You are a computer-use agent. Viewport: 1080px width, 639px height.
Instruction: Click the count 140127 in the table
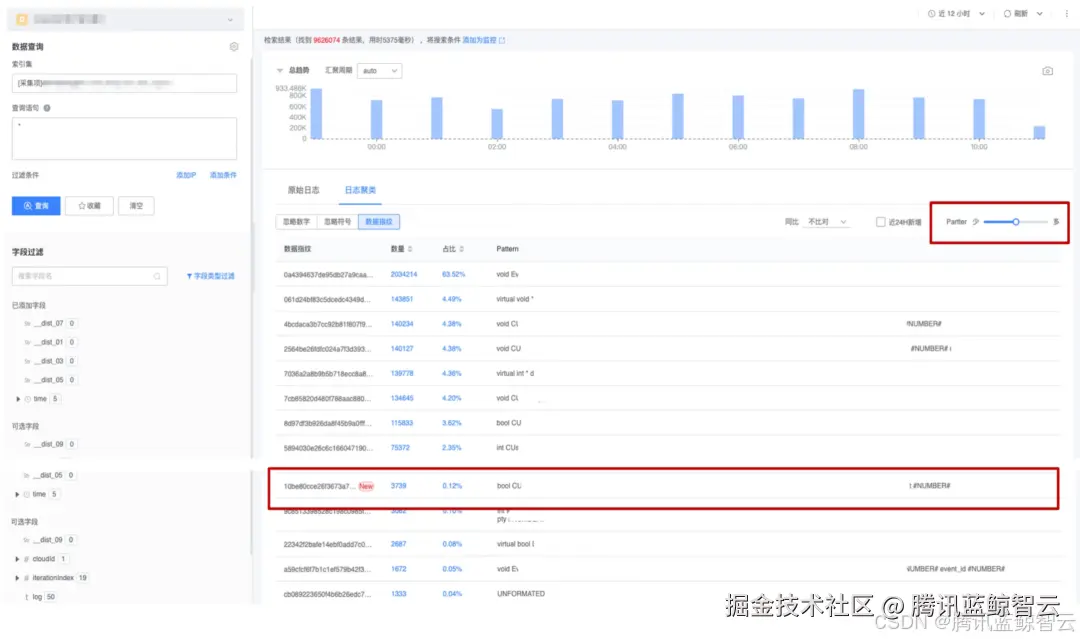click(402, 349)
